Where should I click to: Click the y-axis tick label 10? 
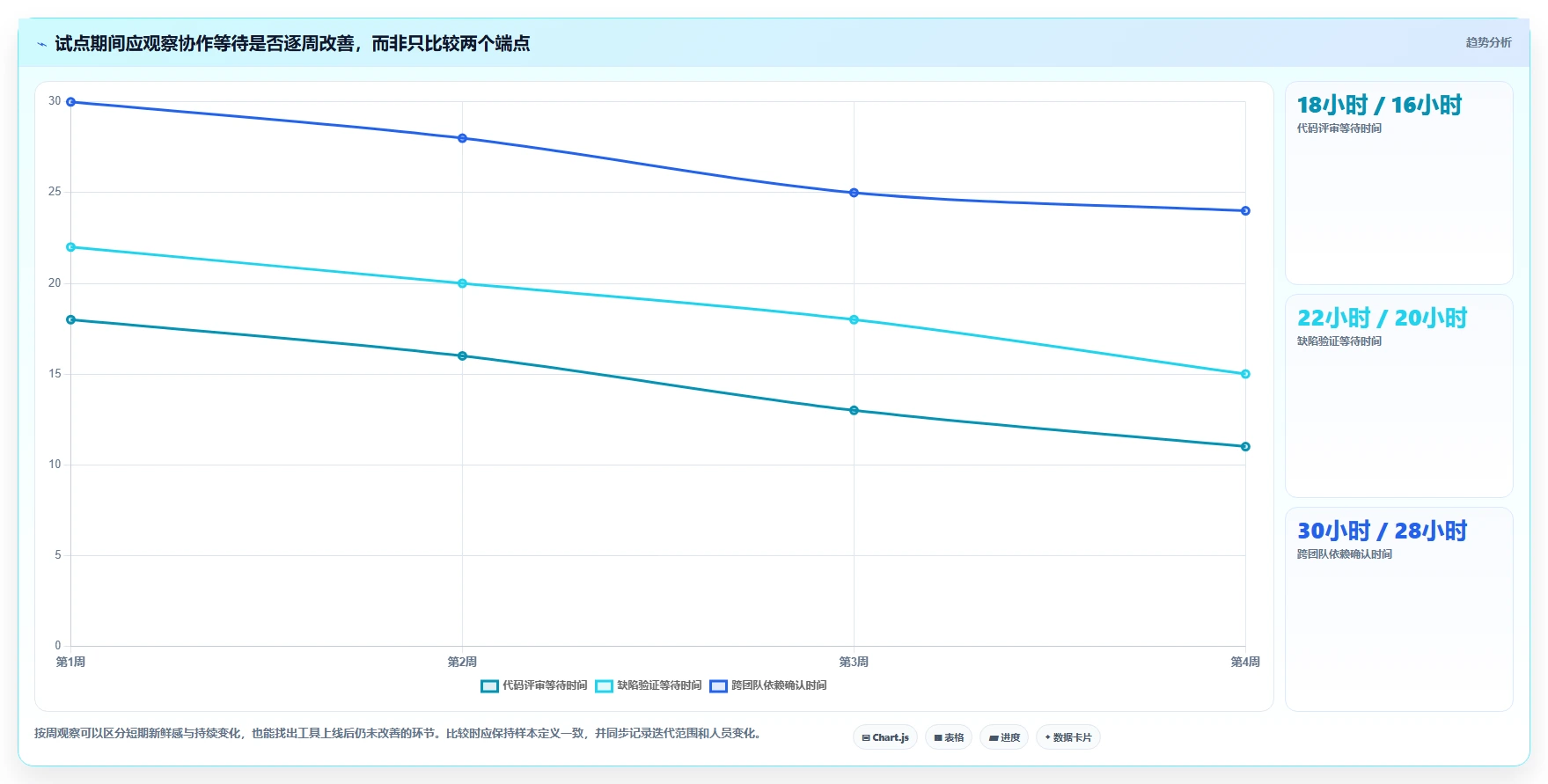(55, 465)
